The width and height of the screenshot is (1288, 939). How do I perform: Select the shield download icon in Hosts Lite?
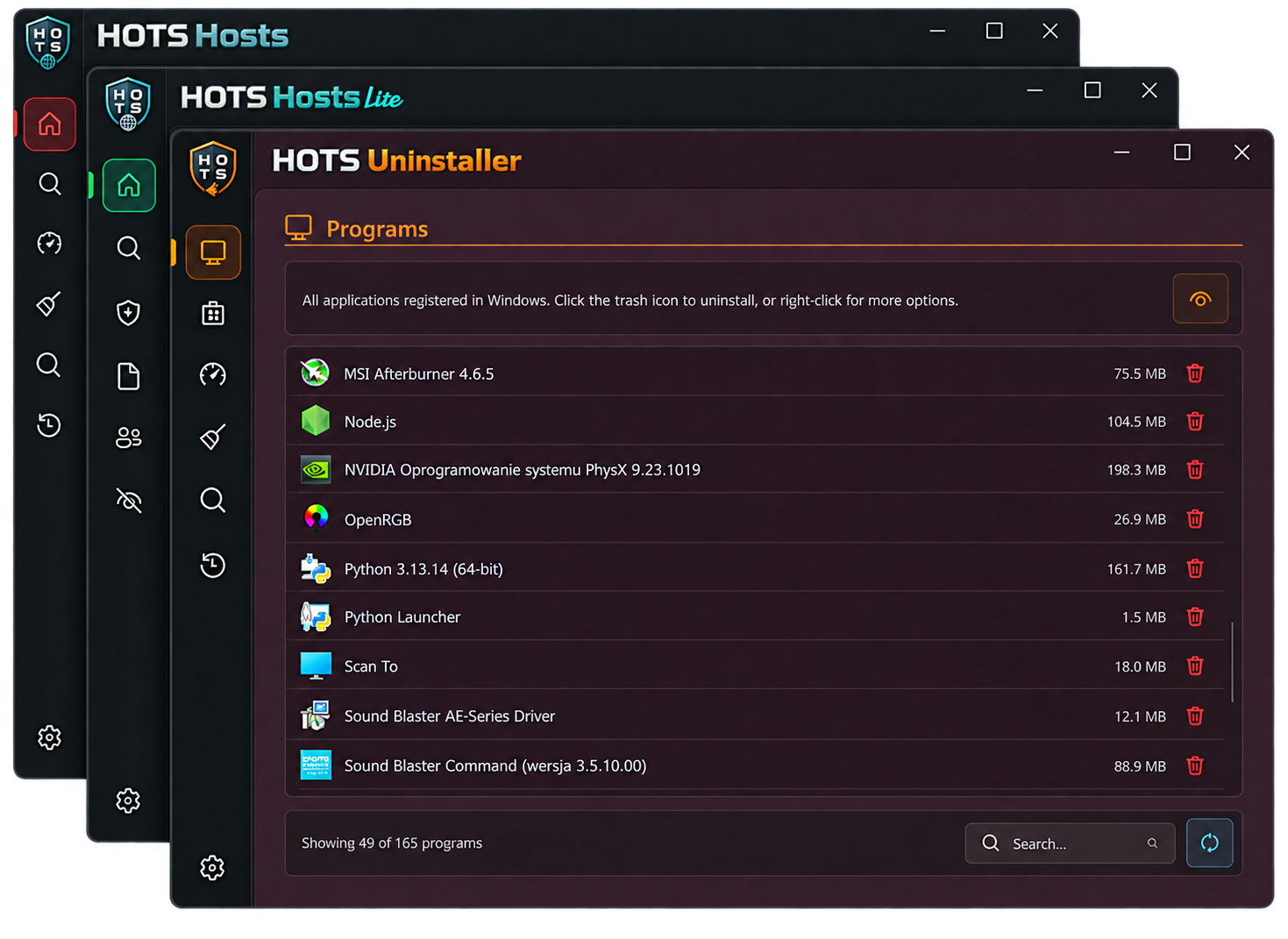pos(129,312)
